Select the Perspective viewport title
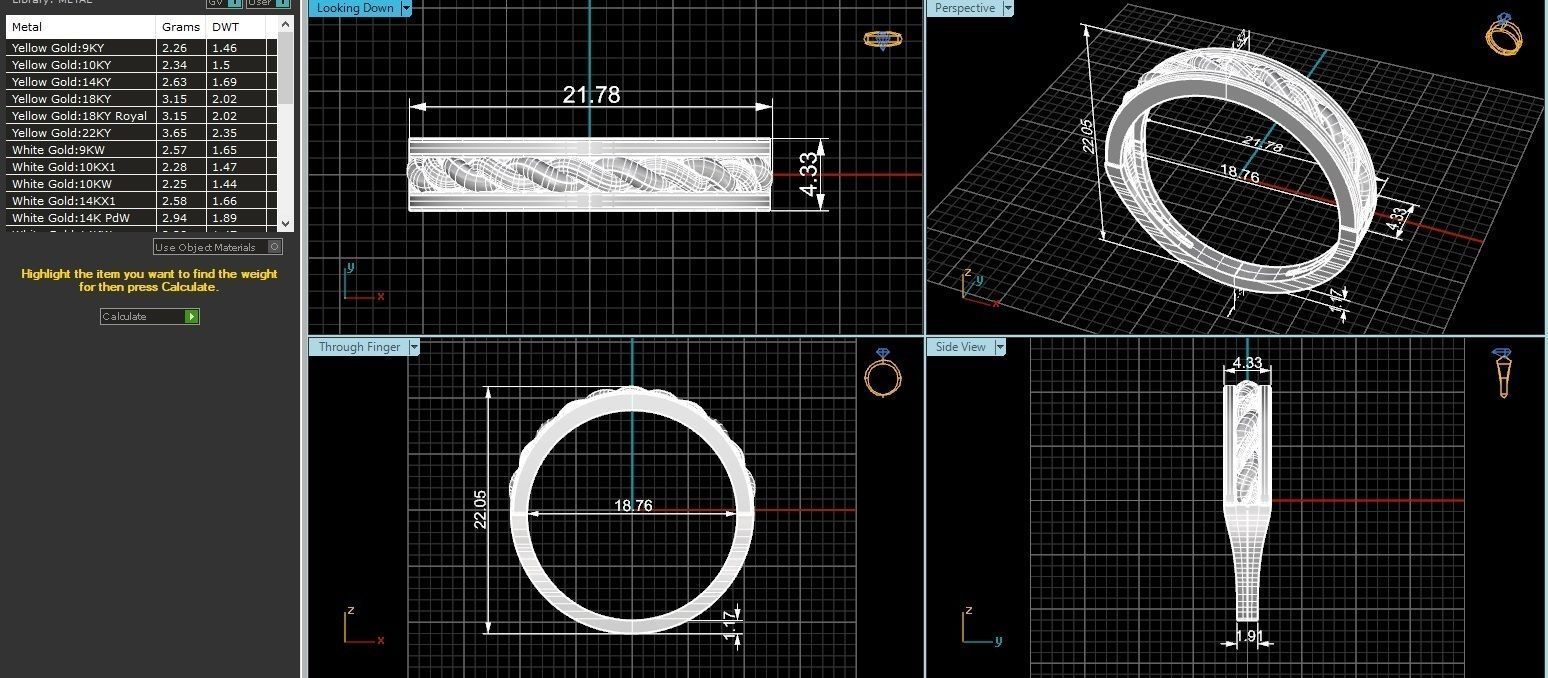The height and width of the screenshot is (678, 1548). click(x=965, y=8)
